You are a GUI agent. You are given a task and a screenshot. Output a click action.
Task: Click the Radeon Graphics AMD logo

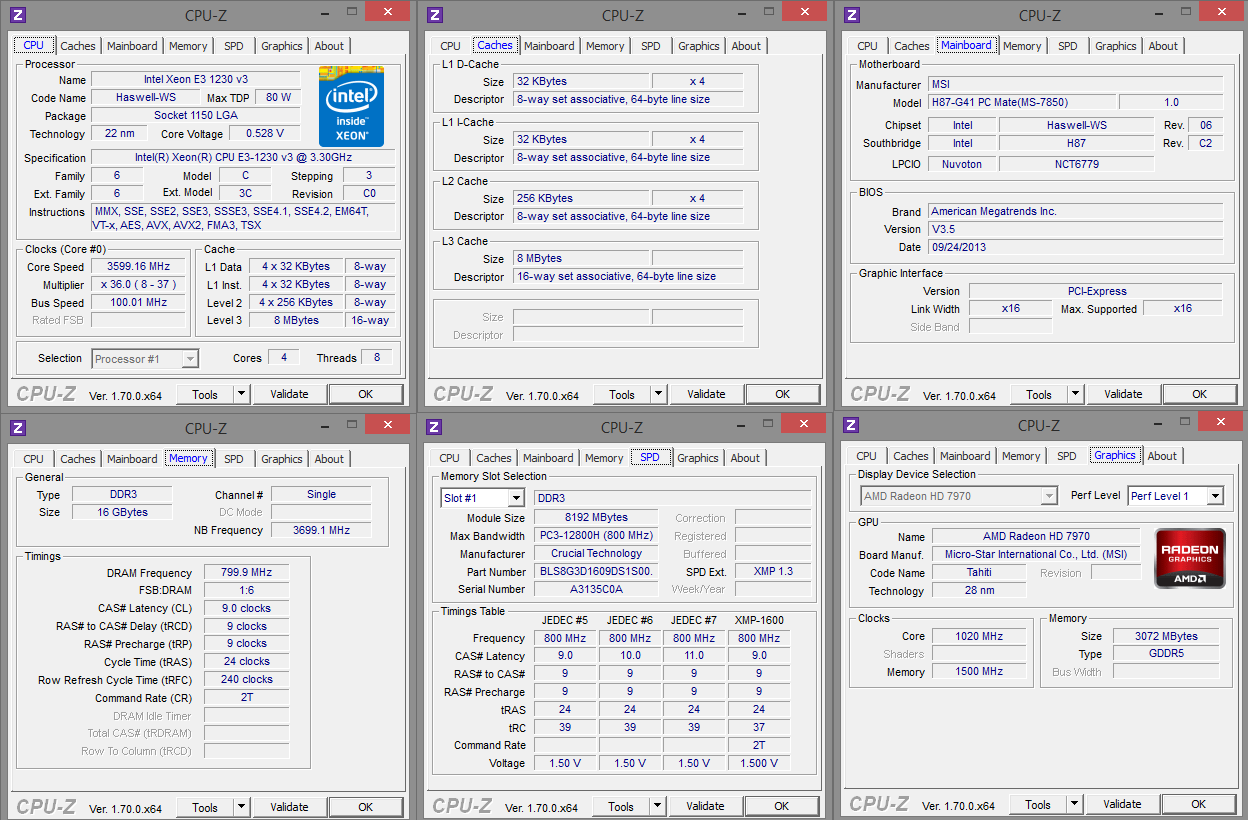[1190, 558]
